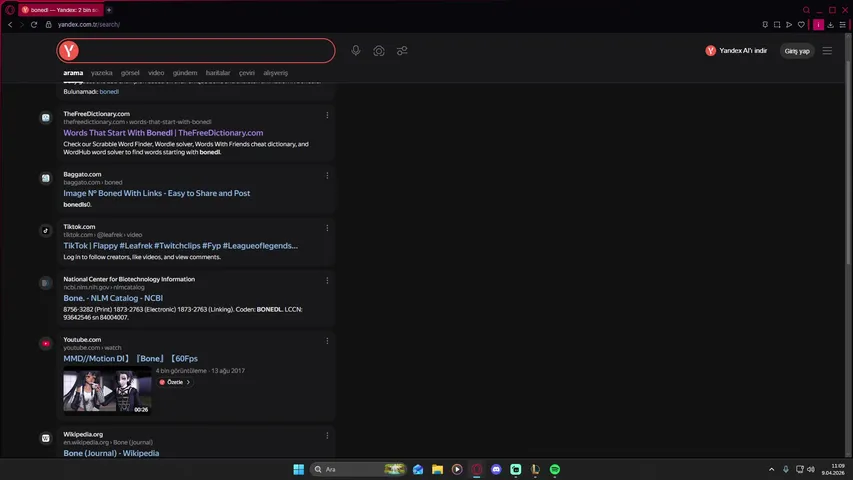This screenshot has width=853, height=480.
Task: Open File Explorer from the taskbar
Action: pos(437,469)
